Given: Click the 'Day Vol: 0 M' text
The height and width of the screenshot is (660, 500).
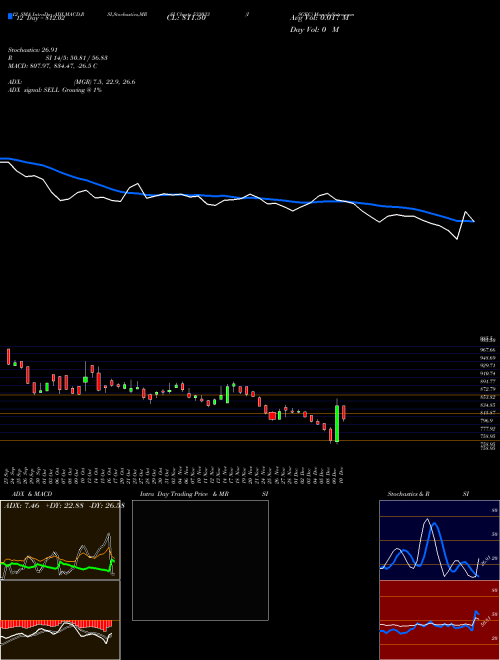Looking at the screenshot, I should pos(314,30).
